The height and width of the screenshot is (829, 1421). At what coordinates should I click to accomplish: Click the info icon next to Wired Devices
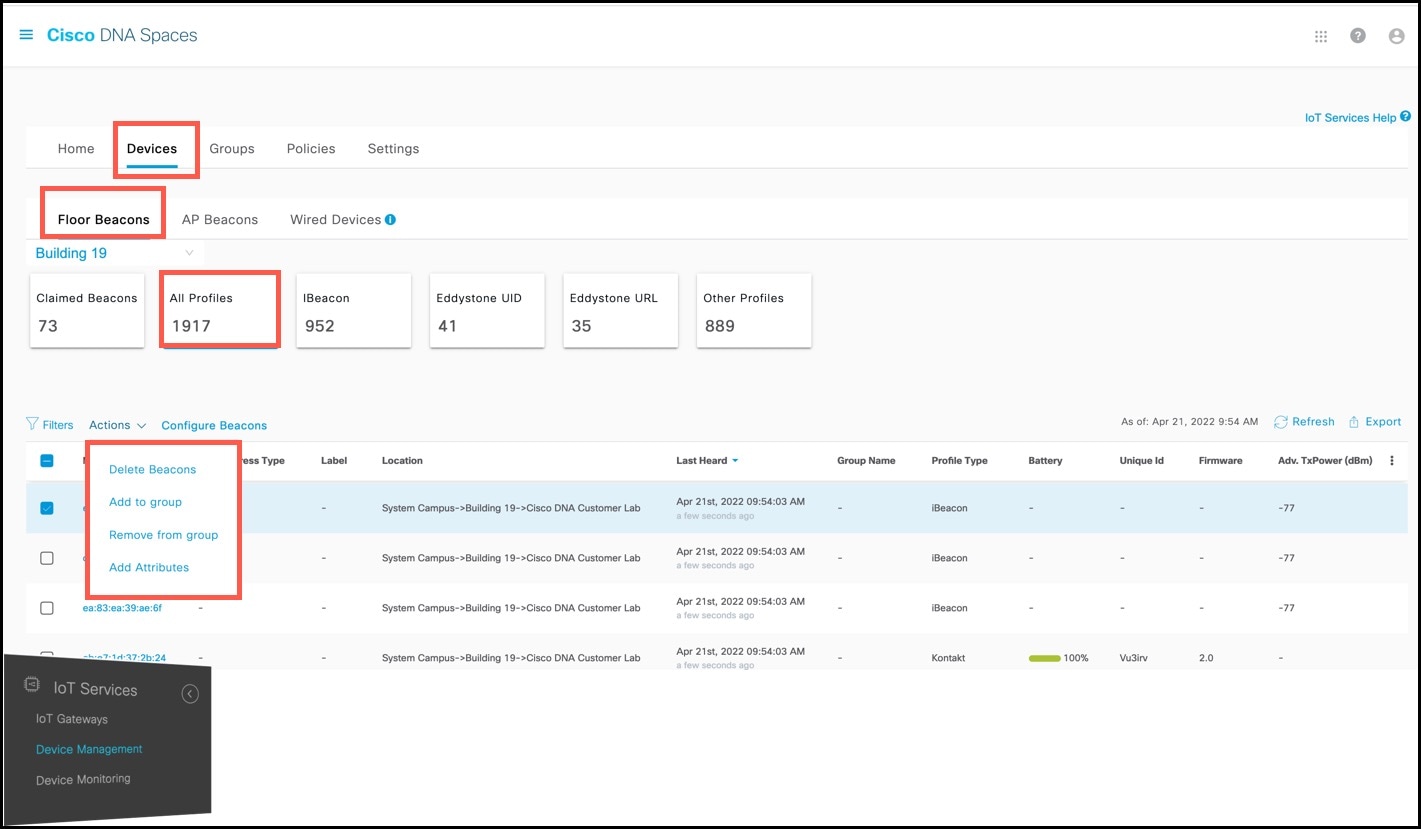click(x=390, y=220)
